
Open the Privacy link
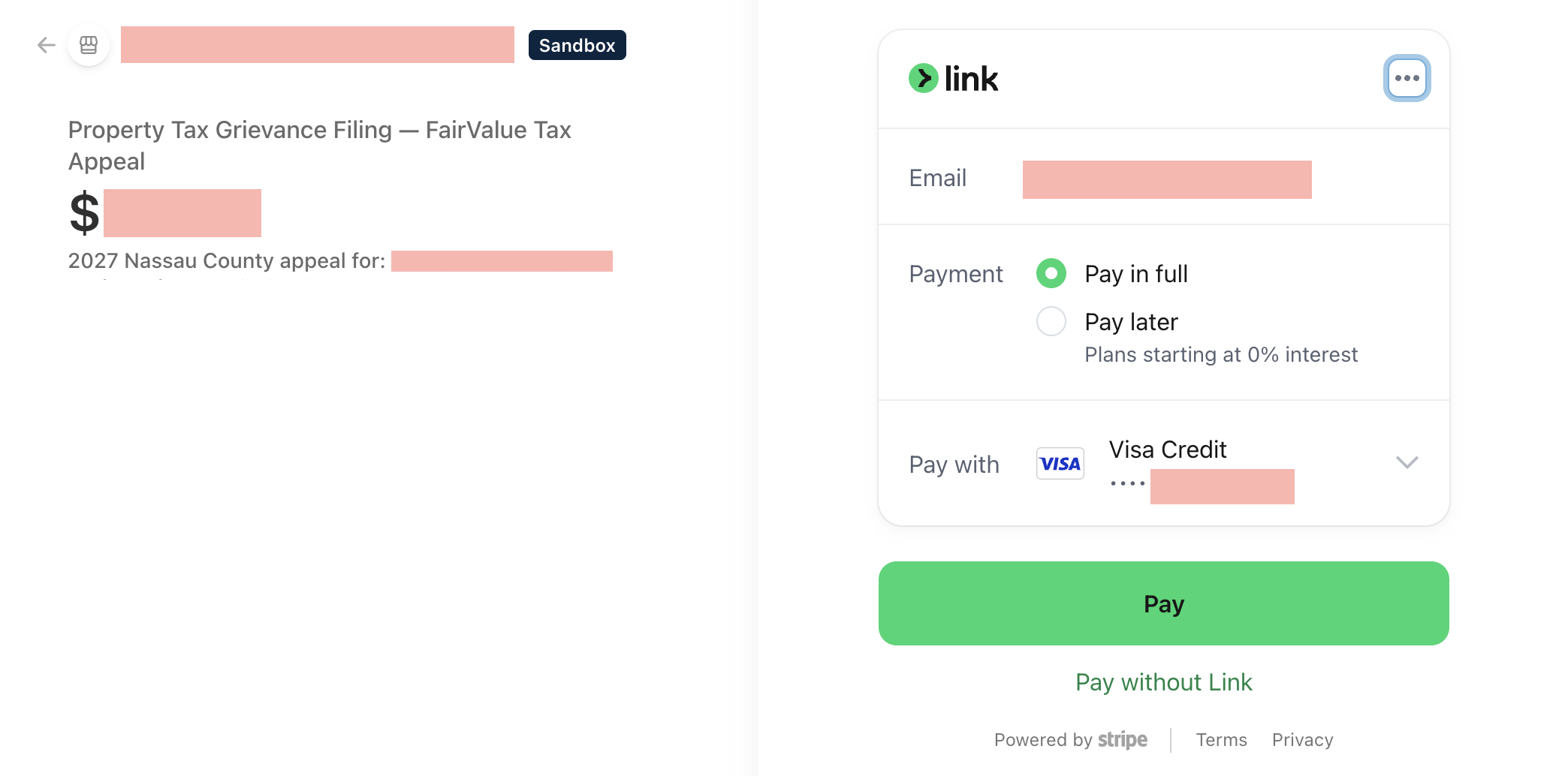pyautogui.click(x=1302, y=740)
